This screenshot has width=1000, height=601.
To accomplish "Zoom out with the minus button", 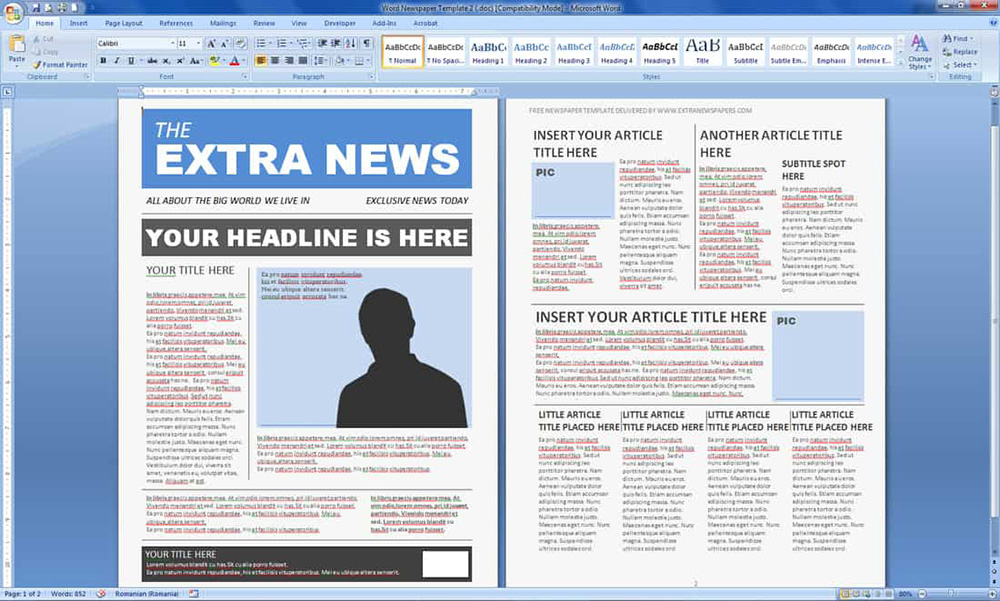I will 922,594.
